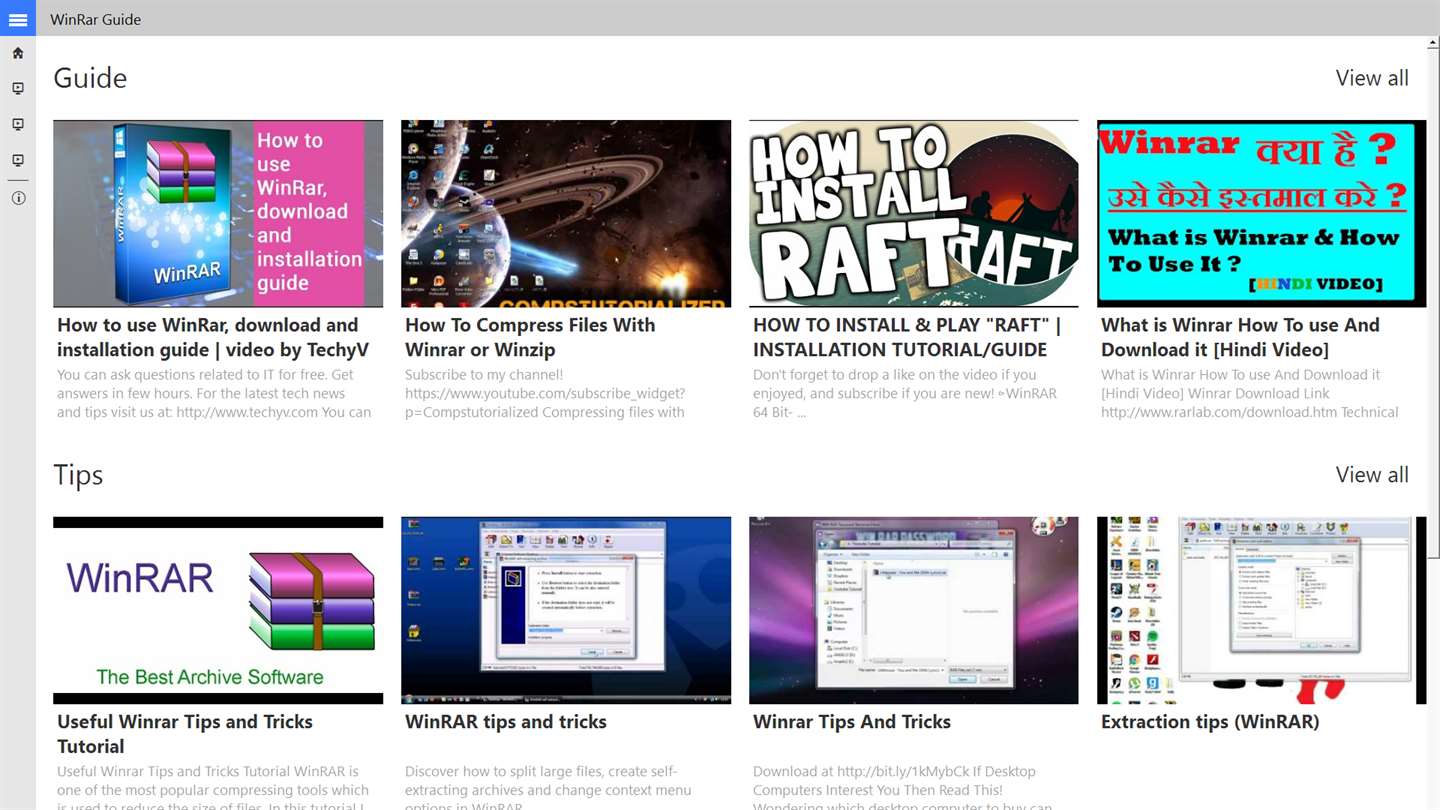Image resolution: width=1440 pixels, height=810 pixels.
Task: Click description 'Subscribe to my channel!'
Action: coord(545,393)
